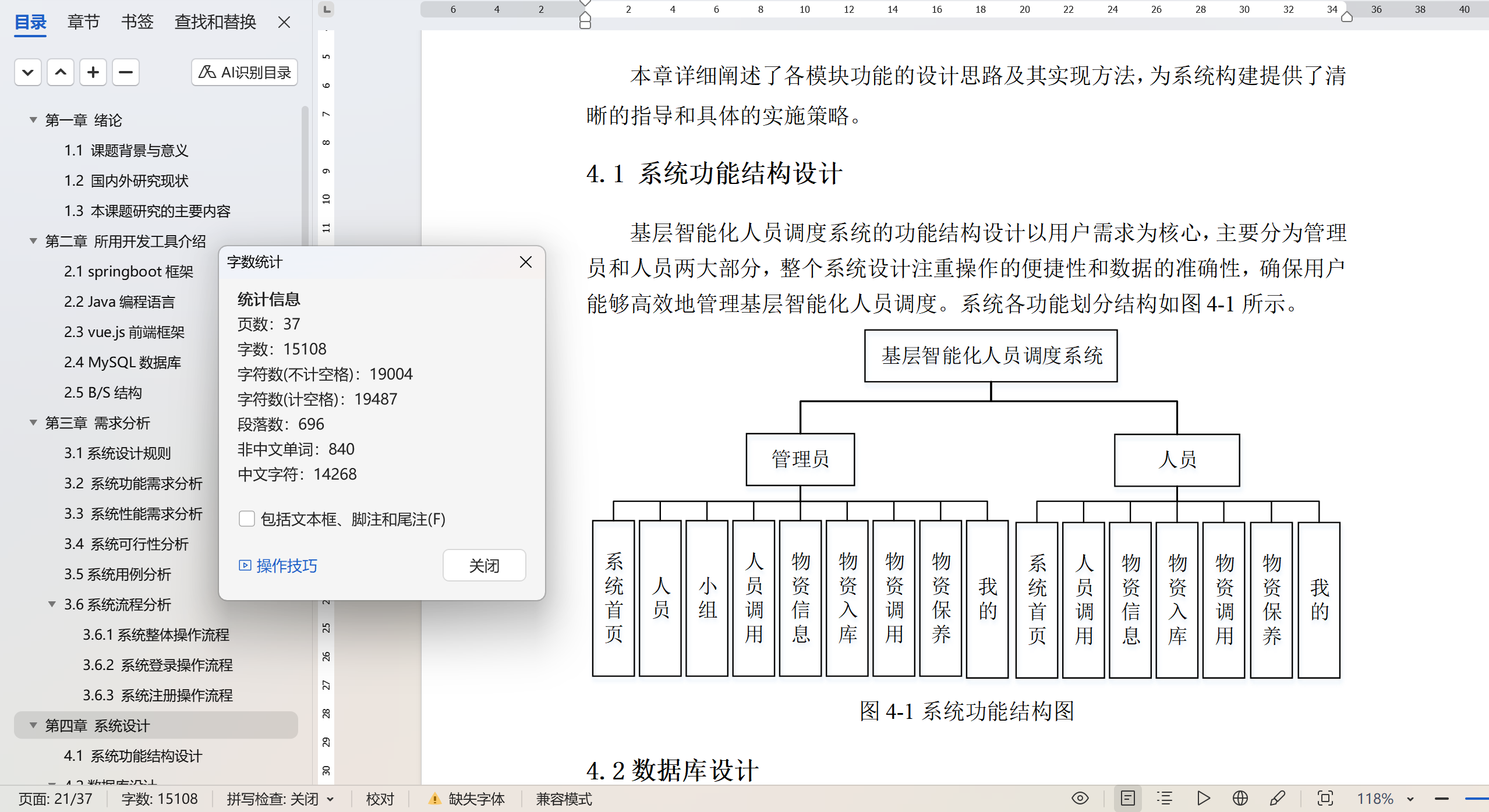
Task: Check include text boxes, footnotes and endnotes
Action: [x=247, y=519]
